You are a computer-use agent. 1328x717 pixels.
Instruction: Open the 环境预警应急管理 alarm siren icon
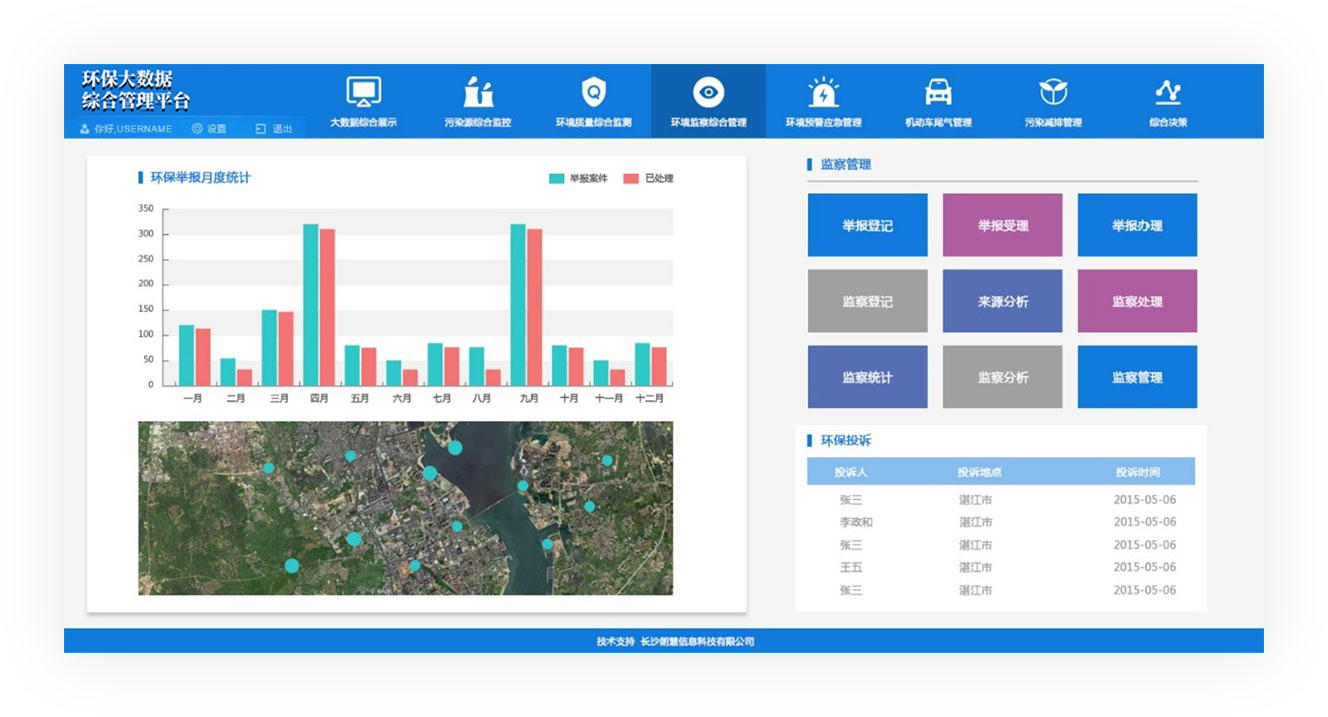pos(823,93)
